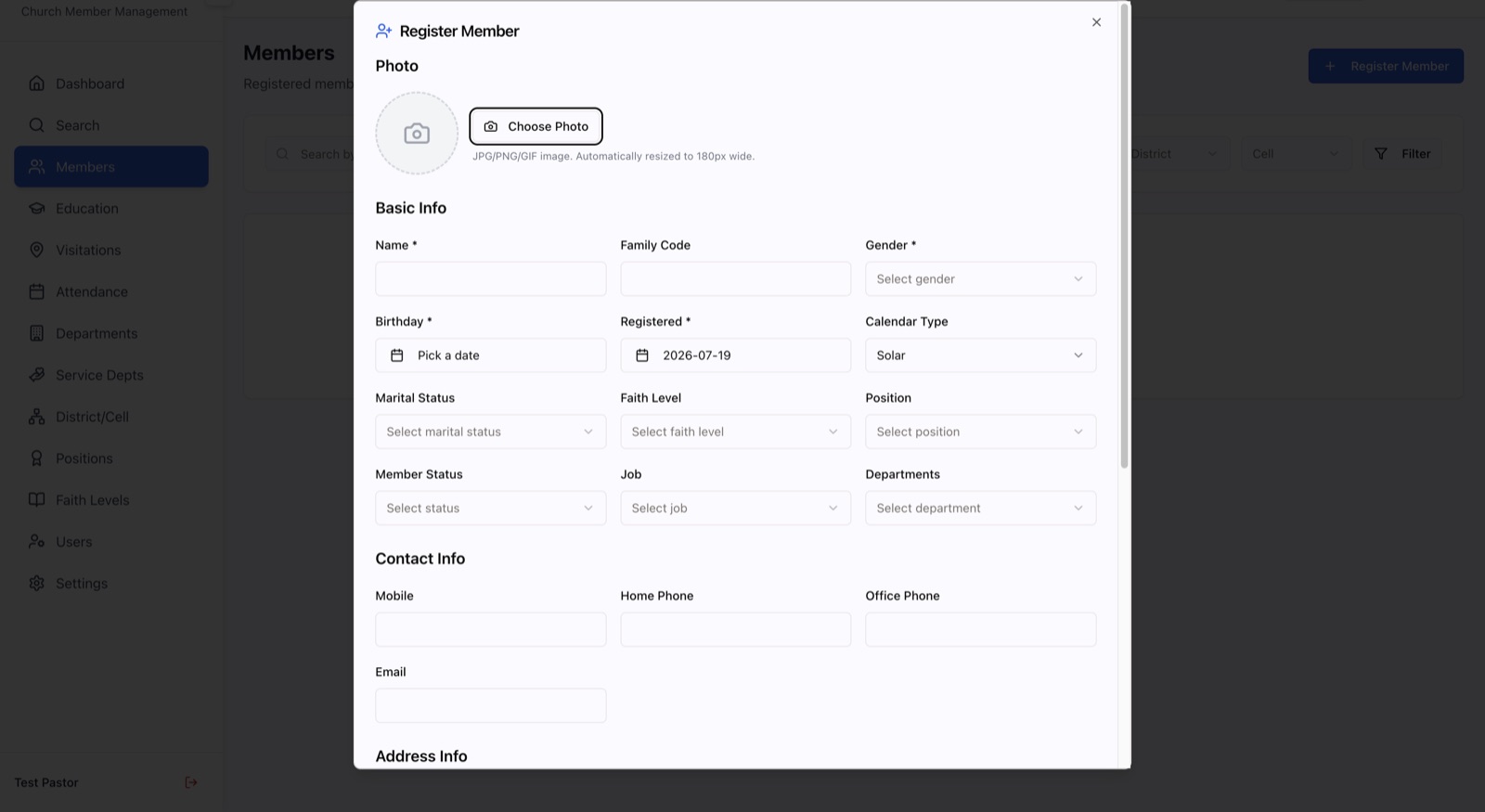Click the Education graduation cap icon
The width and height of the screenshot is (1485, 812).
click(x=36, y=209)
